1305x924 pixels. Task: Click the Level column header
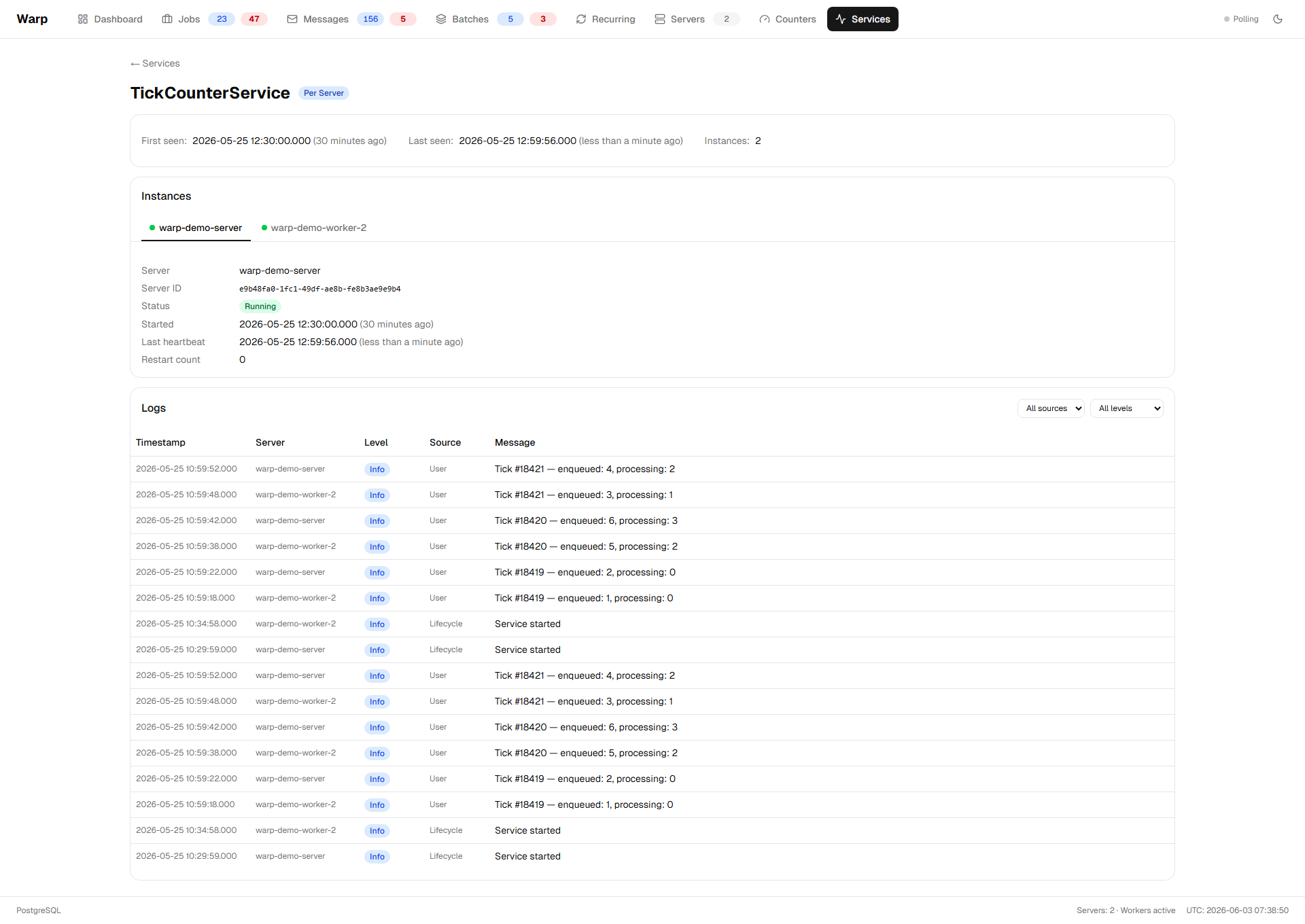click(x=376, y=442)
